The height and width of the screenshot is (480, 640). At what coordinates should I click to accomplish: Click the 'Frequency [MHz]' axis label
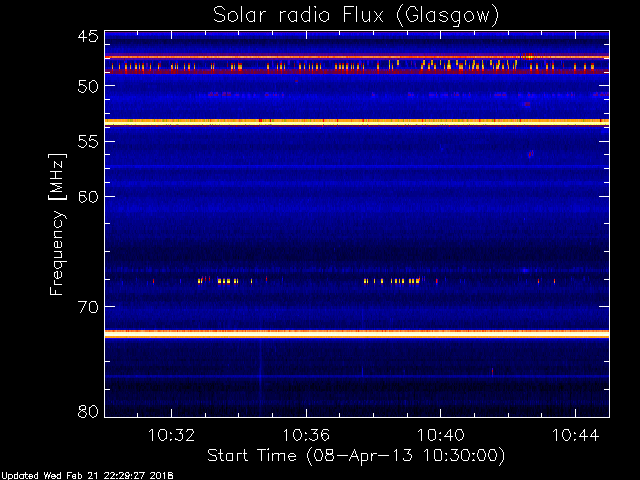pos(57,224)
